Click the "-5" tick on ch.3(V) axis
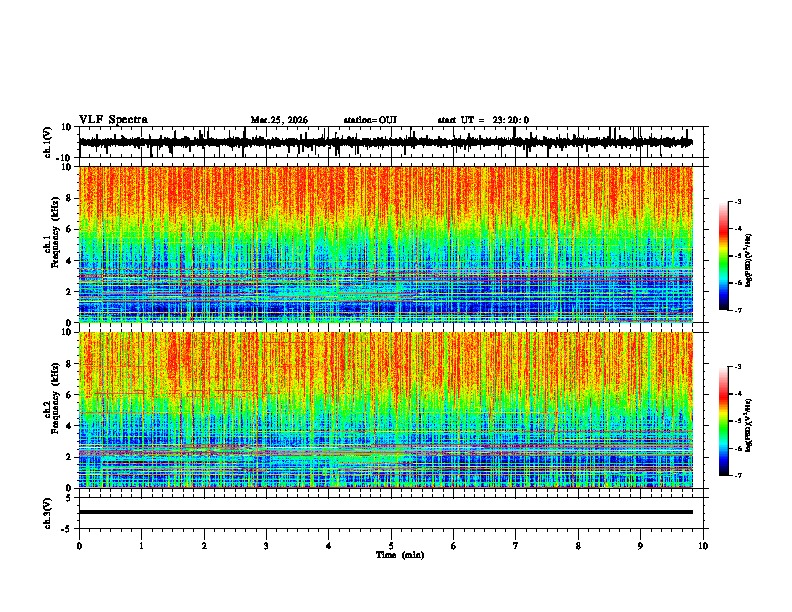 [68, 529]
